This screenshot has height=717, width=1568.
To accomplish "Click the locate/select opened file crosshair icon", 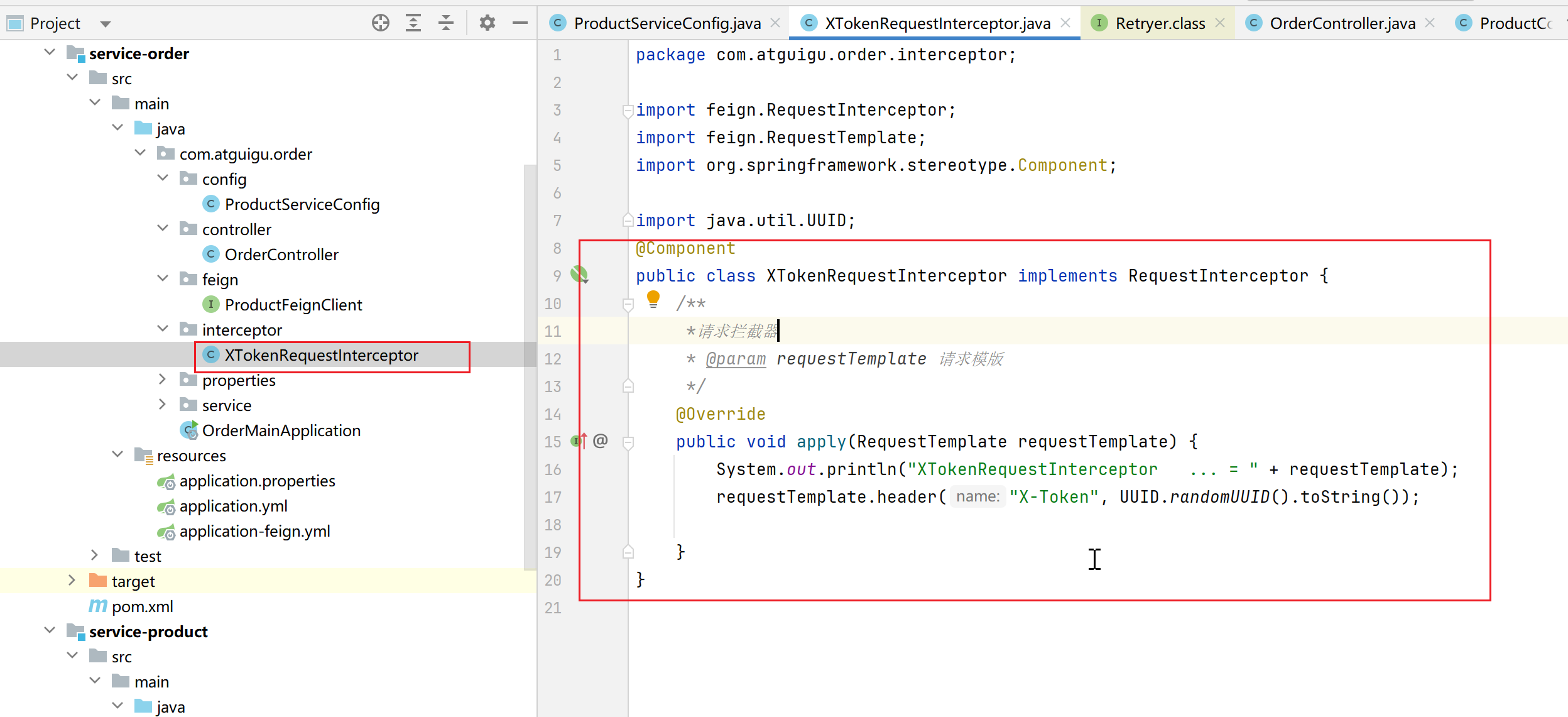I will pos(380,23).
